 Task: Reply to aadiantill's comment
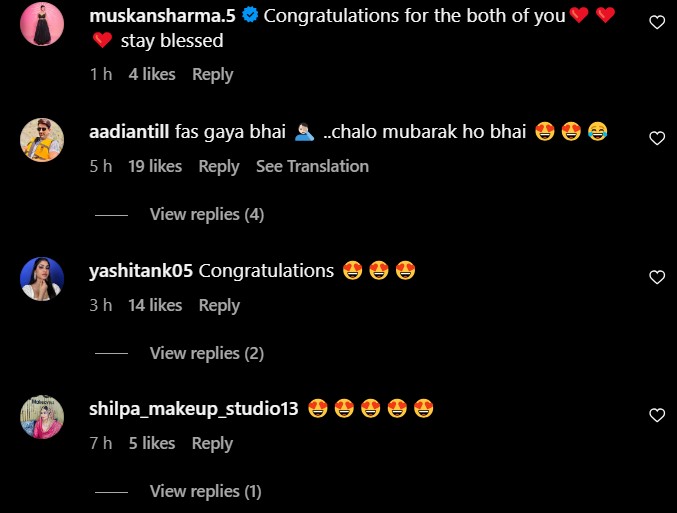coord(219,166)
